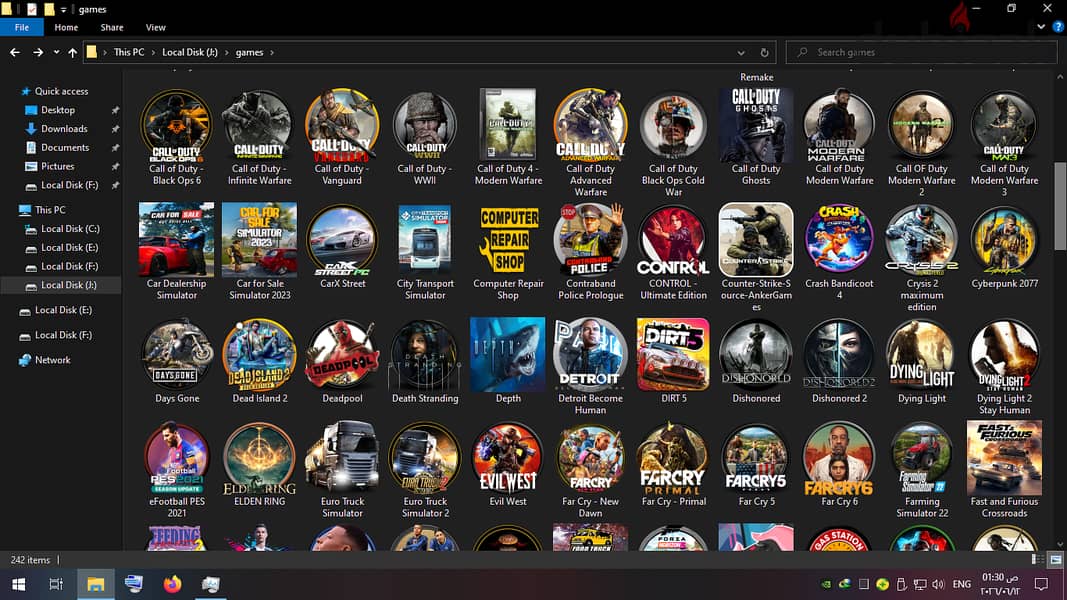This screenshot has width=1067, height=600.
Task: Select Local Disk (C:) under This PC
Action: pos(70,229)
